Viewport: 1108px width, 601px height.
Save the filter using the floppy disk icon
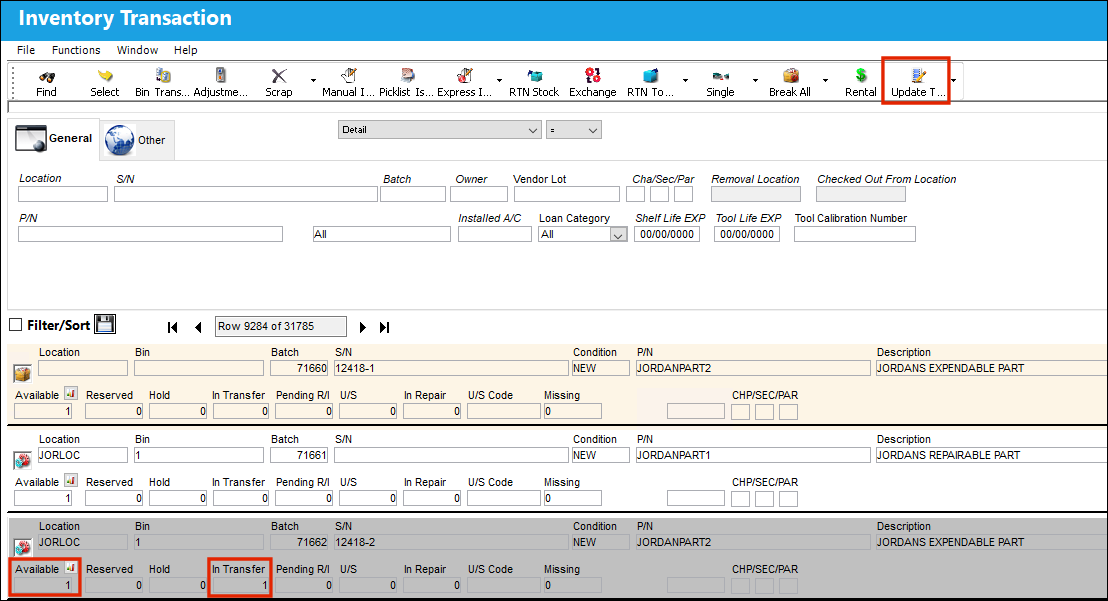tap(105, 324)
